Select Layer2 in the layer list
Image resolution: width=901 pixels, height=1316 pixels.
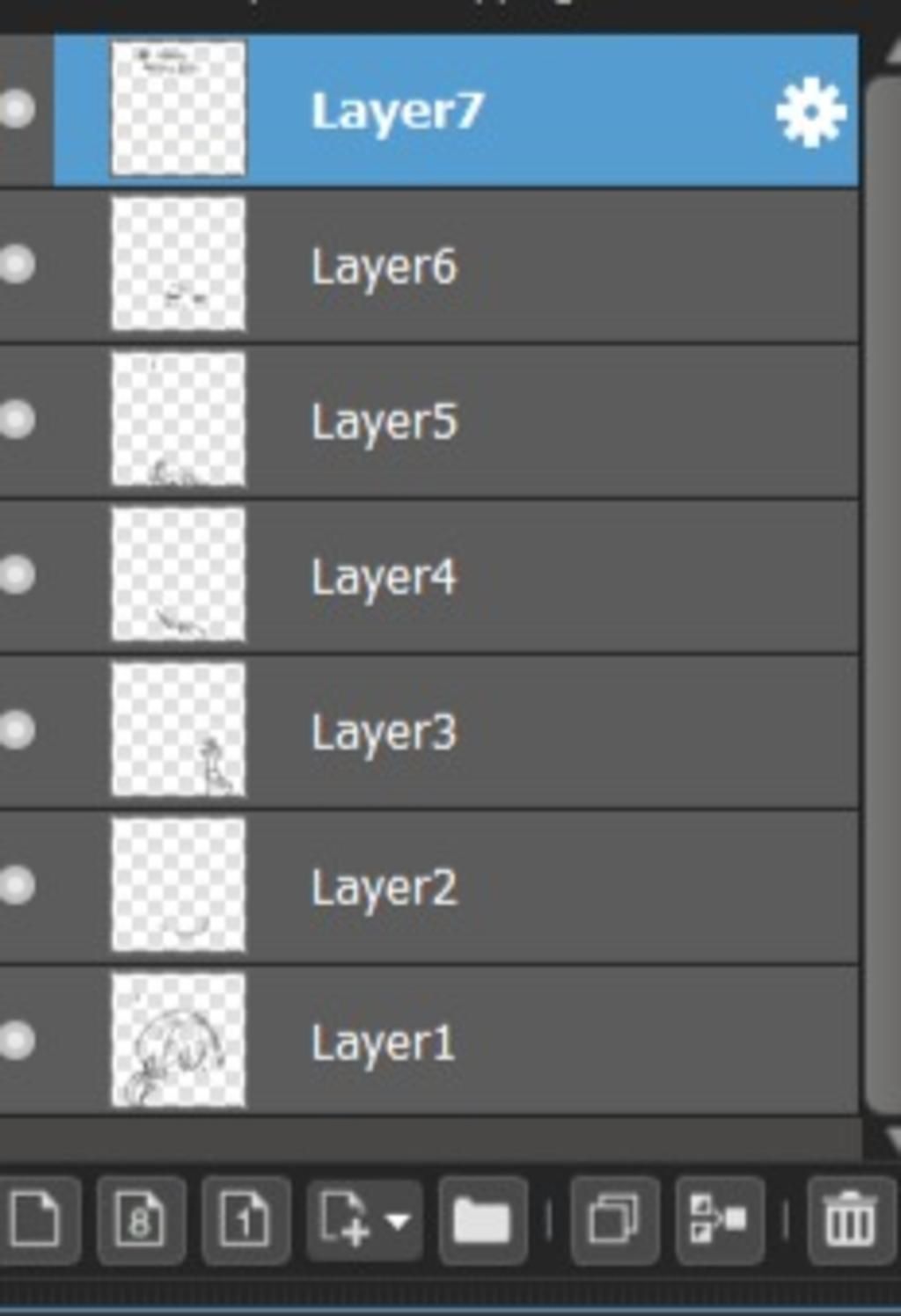[456, 887]
